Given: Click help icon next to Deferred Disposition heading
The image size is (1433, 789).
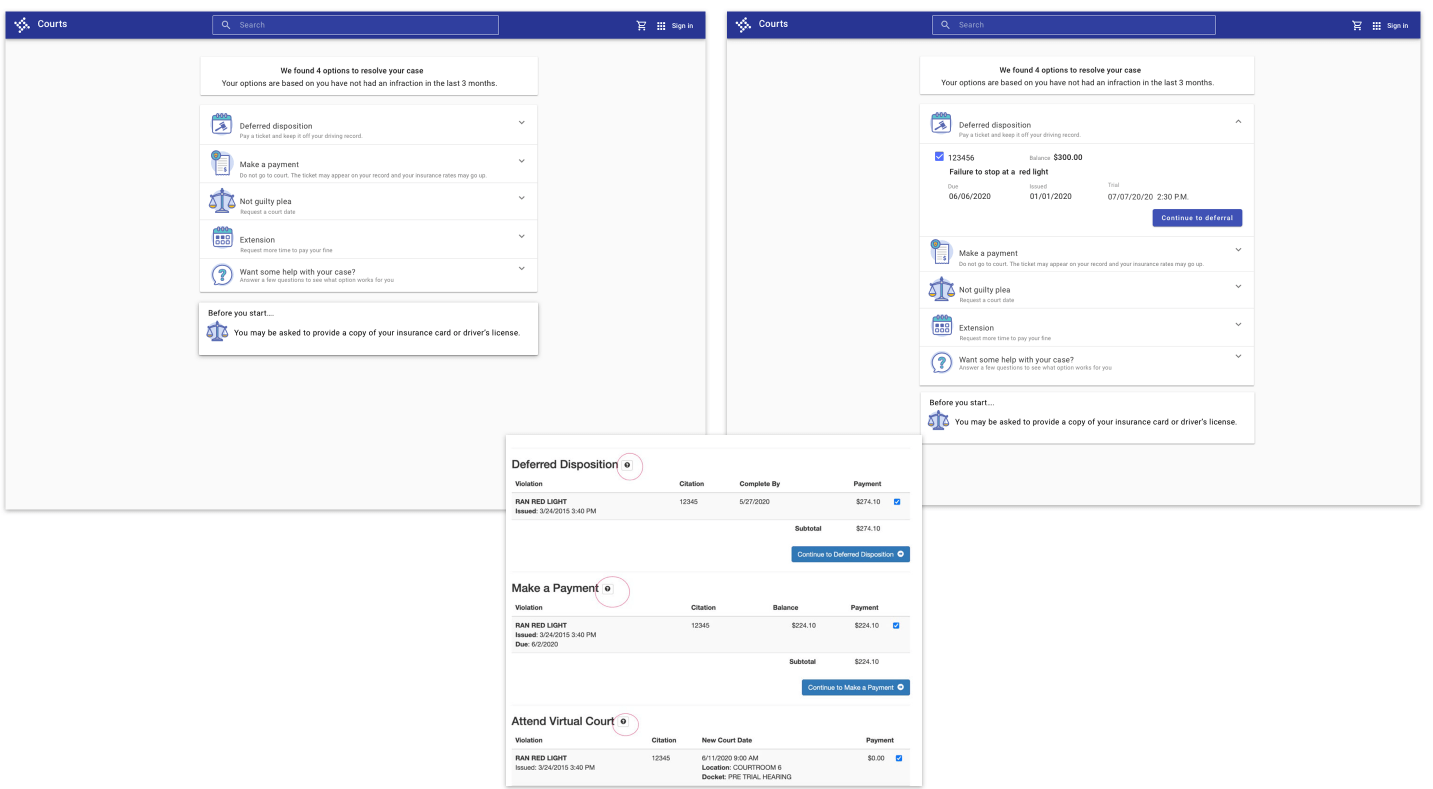Looking at the screenshot, I should [627, 465].
